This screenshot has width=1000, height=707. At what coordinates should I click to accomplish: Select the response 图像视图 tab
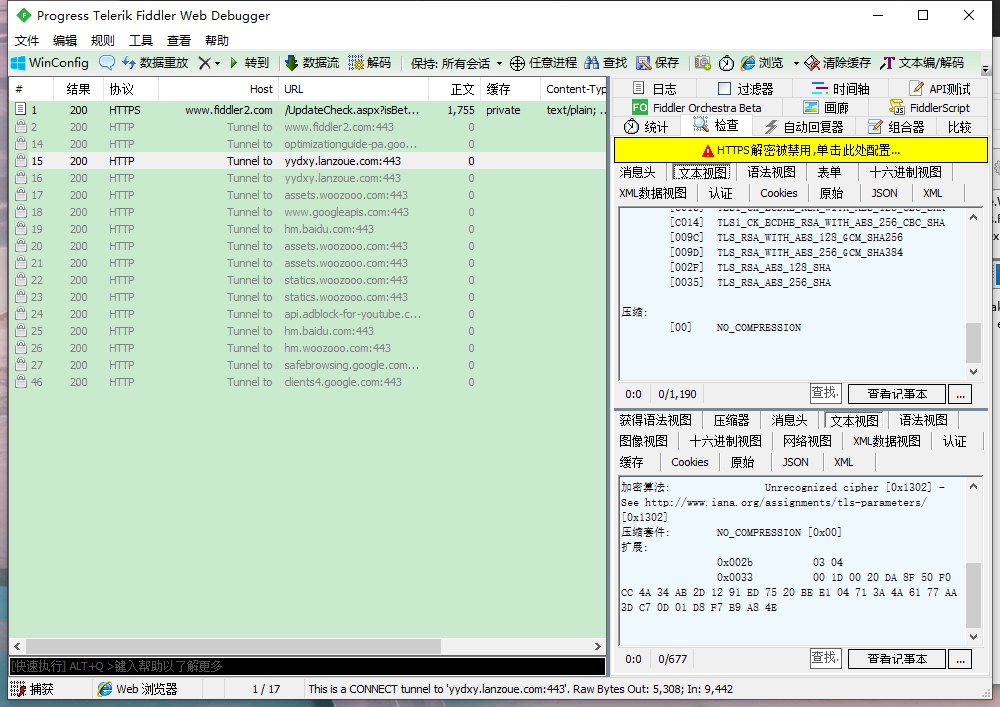point(643,441)
